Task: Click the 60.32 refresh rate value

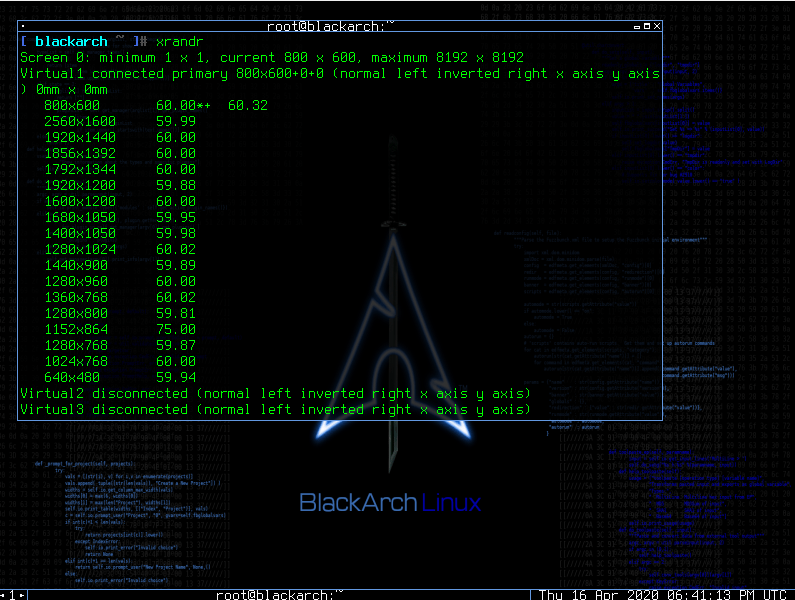Action: [x=247, y=105]
